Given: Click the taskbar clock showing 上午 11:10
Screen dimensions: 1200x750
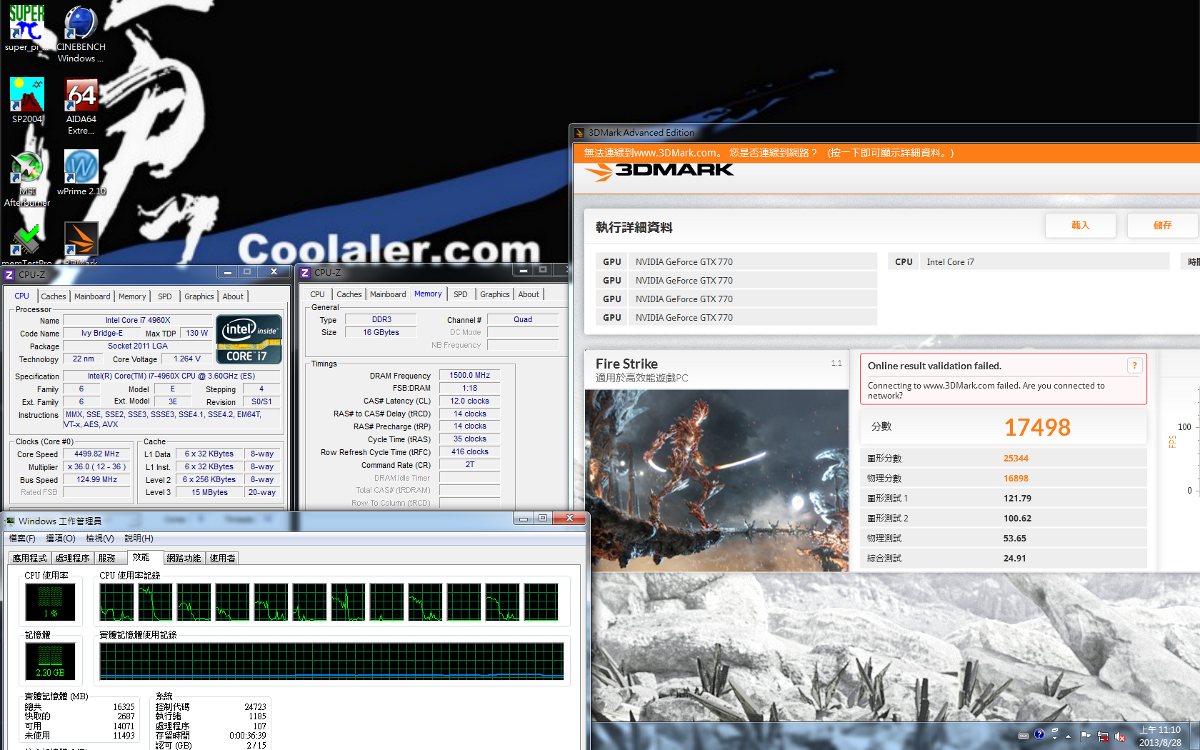Looking at the screenshot, I should tap(1160, 735).
